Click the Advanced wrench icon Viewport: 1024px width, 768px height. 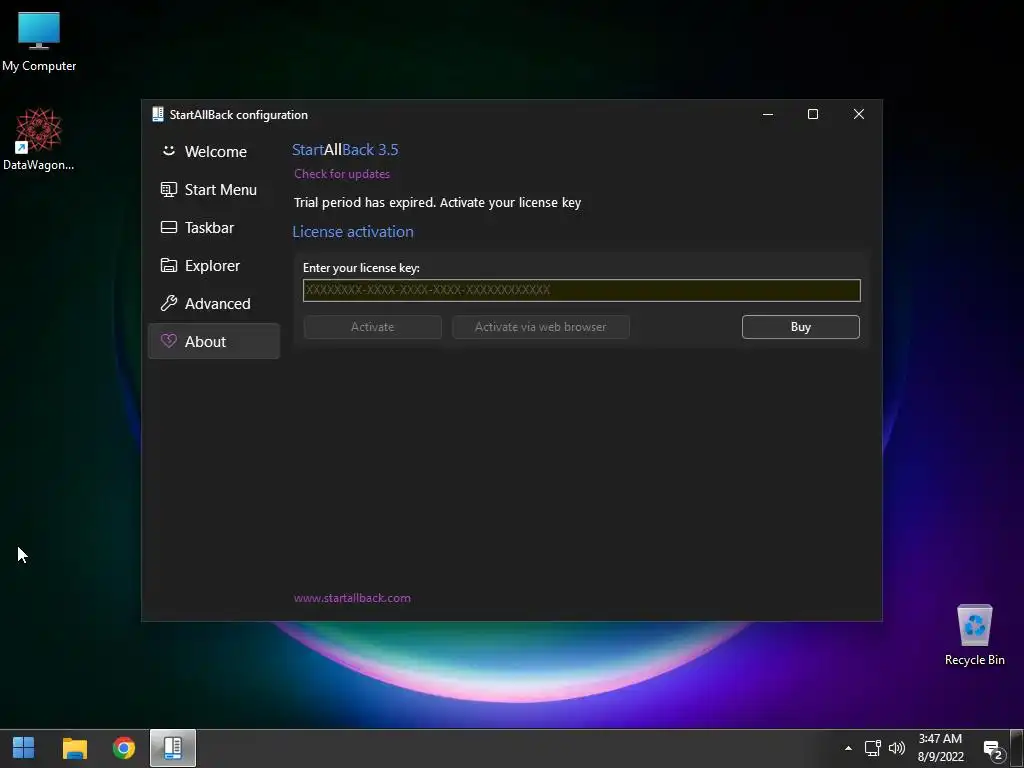click(x=168, y=303)
